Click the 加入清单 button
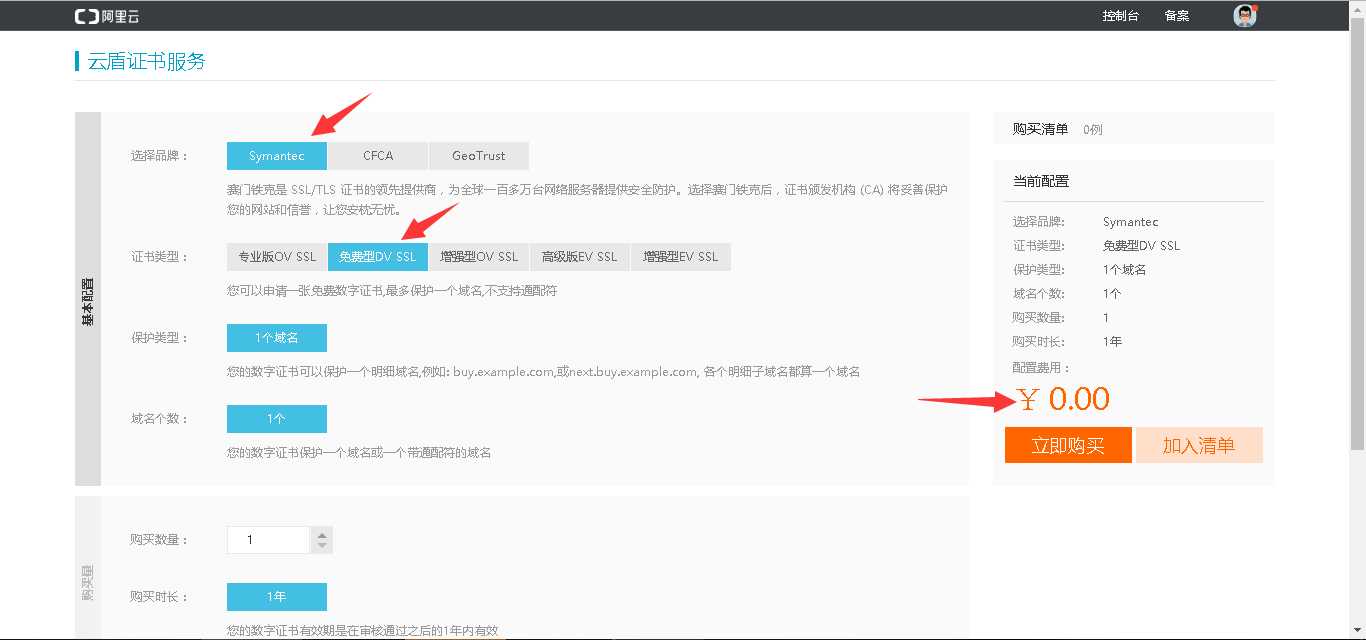The image size is (1366, 640). [1199, 446]
